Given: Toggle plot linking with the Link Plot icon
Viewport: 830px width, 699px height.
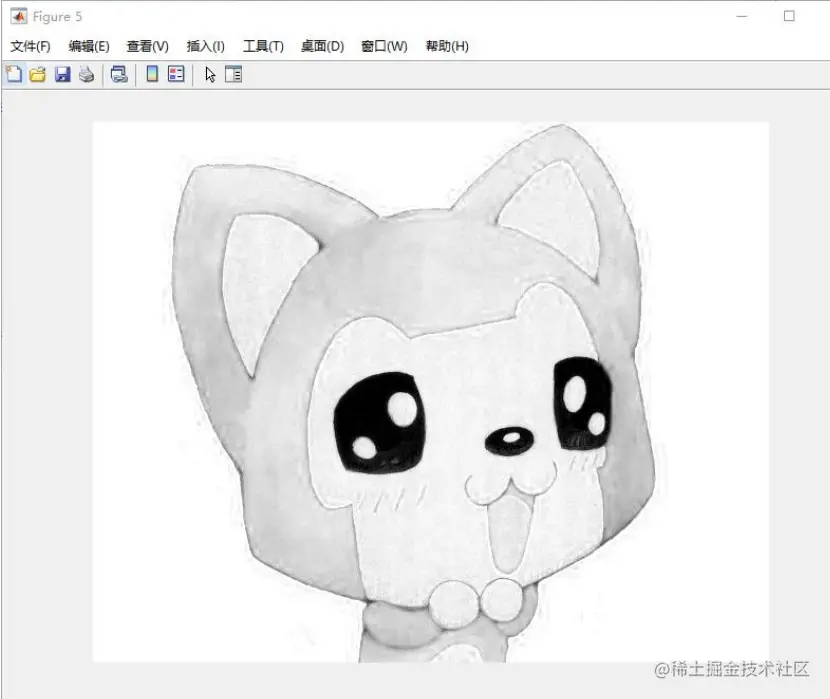Looking at the screenshot, I should (118, 73).
